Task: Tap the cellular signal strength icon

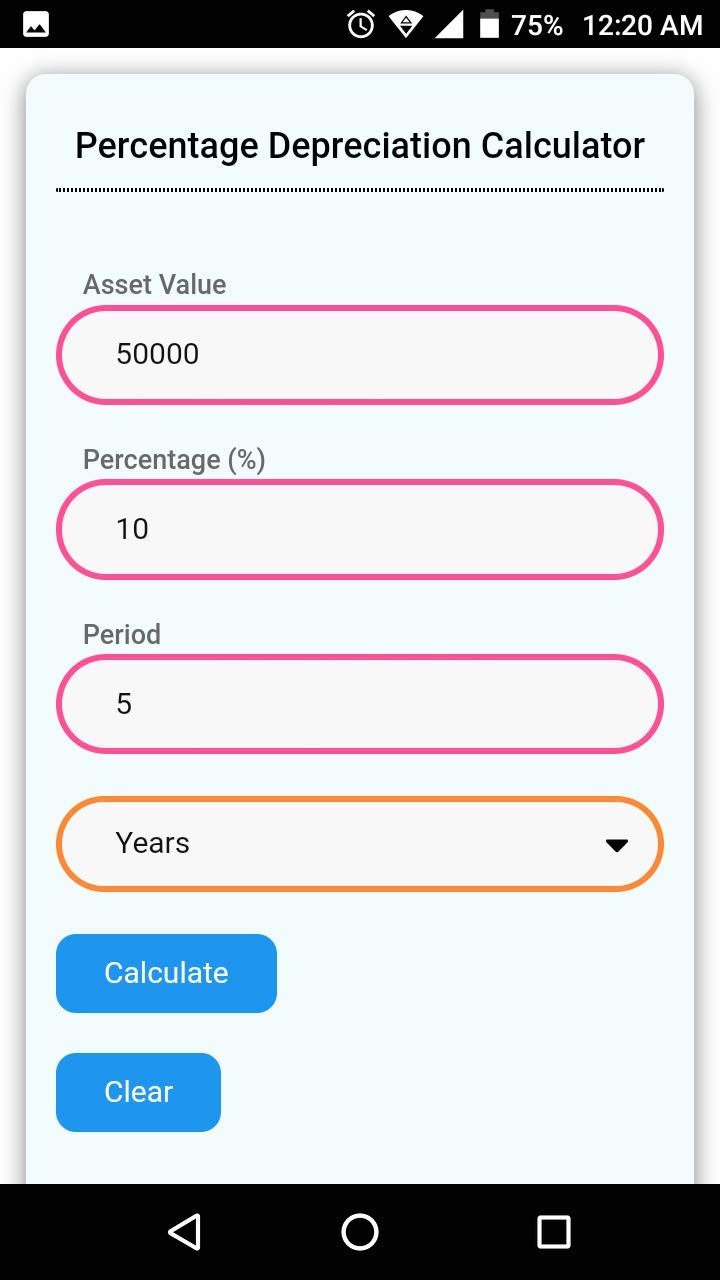Action: [x=449, y=24]
